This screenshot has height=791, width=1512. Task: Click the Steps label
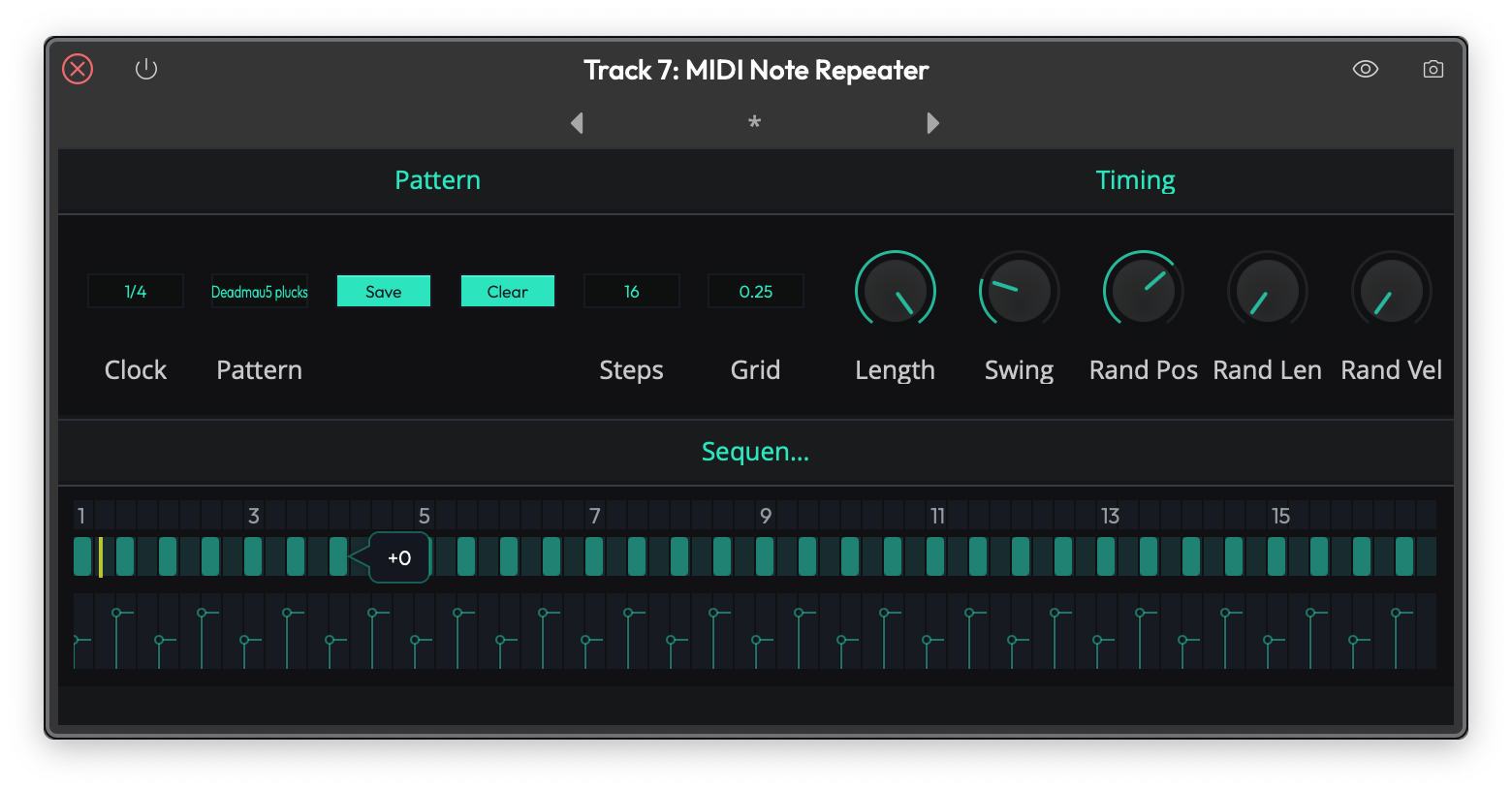(x=631, y=370)
